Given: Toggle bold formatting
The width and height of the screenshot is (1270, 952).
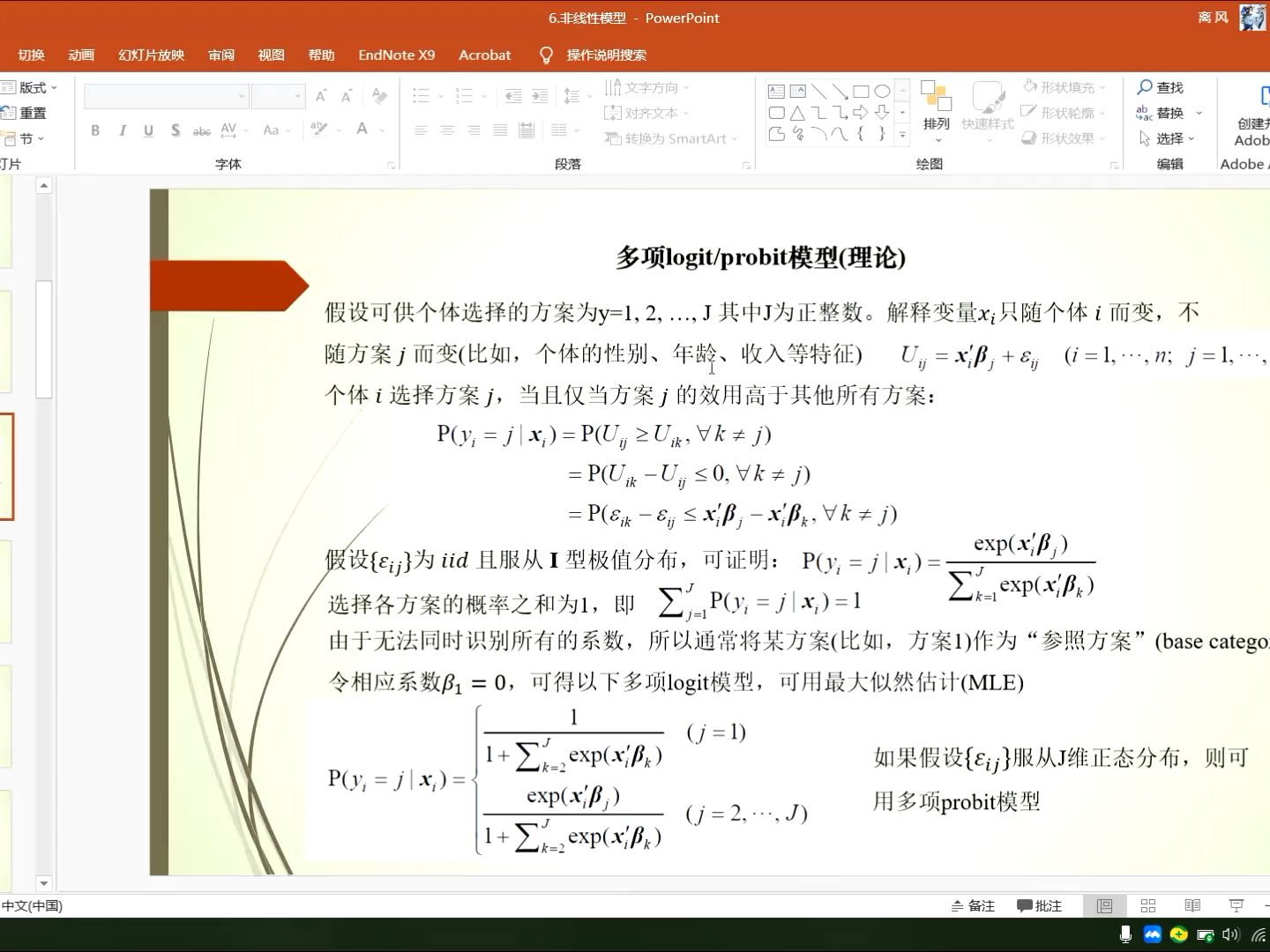Looking at the screenshot, I should (x=95, y=130).
